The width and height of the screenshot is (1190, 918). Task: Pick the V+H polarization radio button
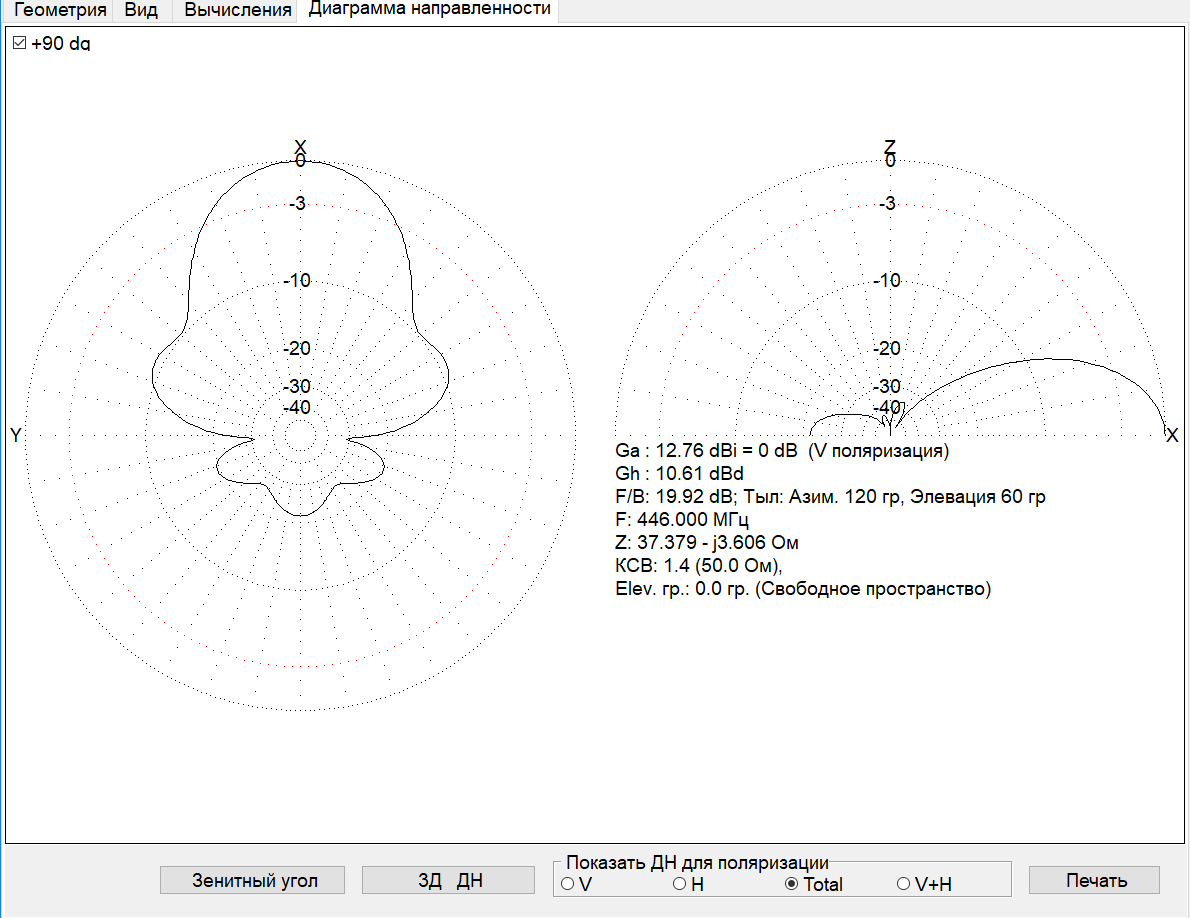[x=903, y=884]
